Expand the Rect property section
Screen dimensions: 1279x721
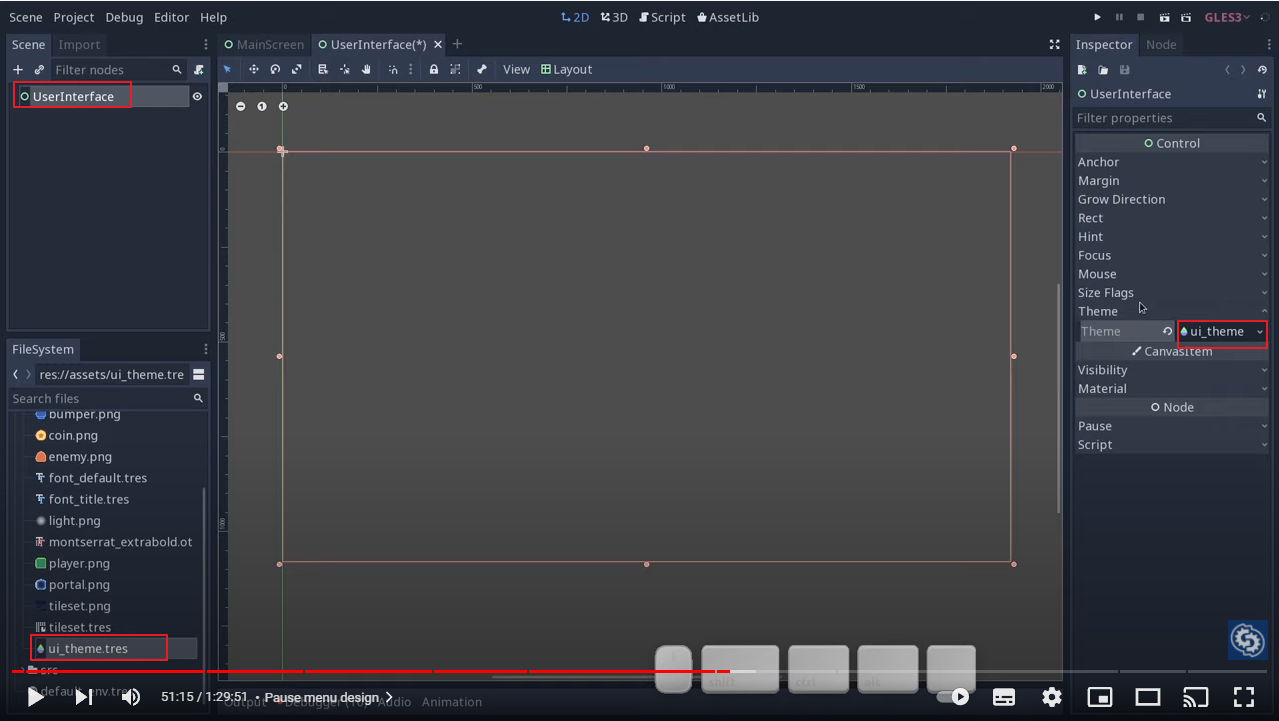click(1172, 218)
